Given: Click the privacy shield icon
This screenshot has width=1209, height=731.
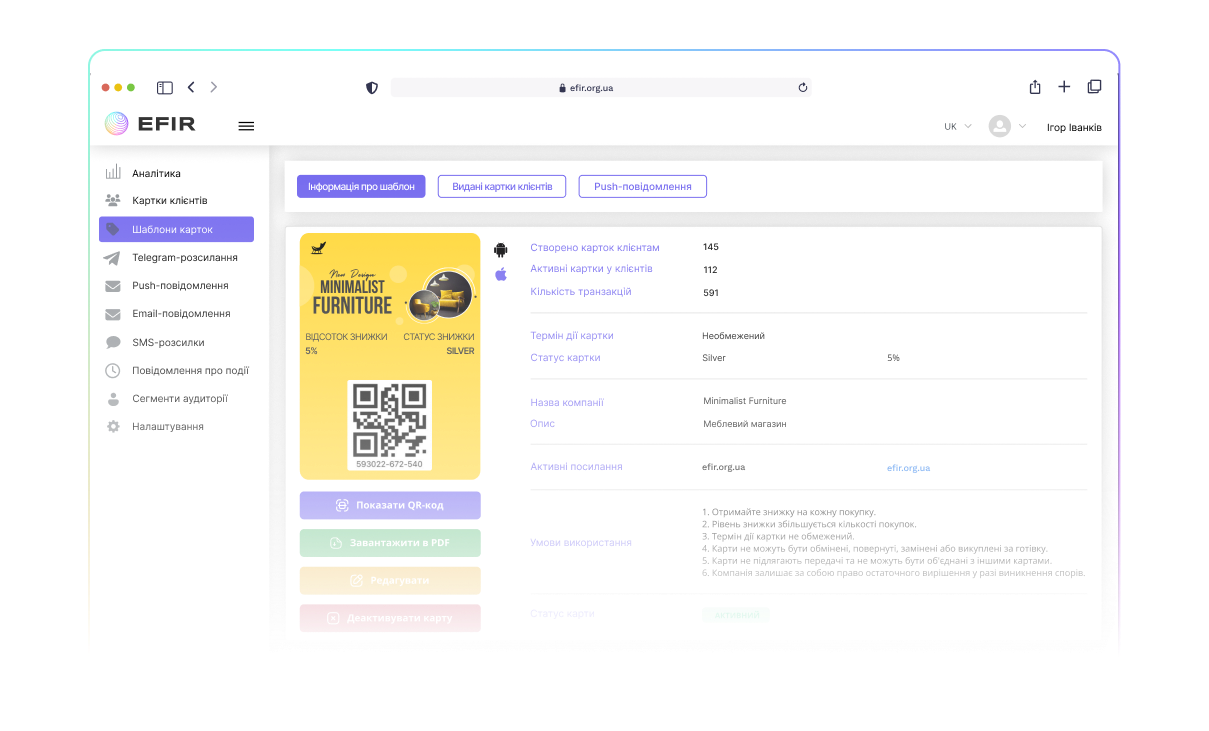Looking at the screenshot, I should (372, 88).
